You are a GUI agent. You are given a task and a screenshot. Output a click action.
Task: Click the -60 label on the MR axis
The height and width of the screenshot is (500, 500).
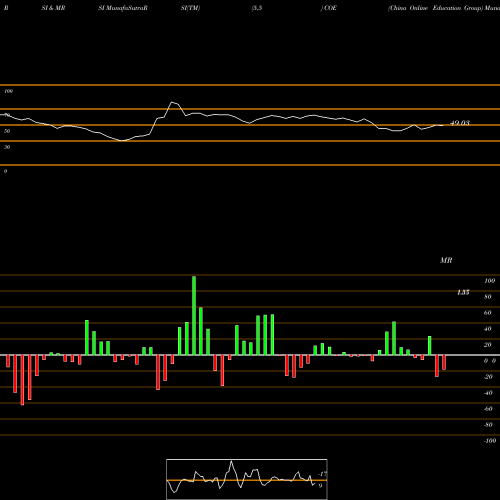click(x=488, y=409)
